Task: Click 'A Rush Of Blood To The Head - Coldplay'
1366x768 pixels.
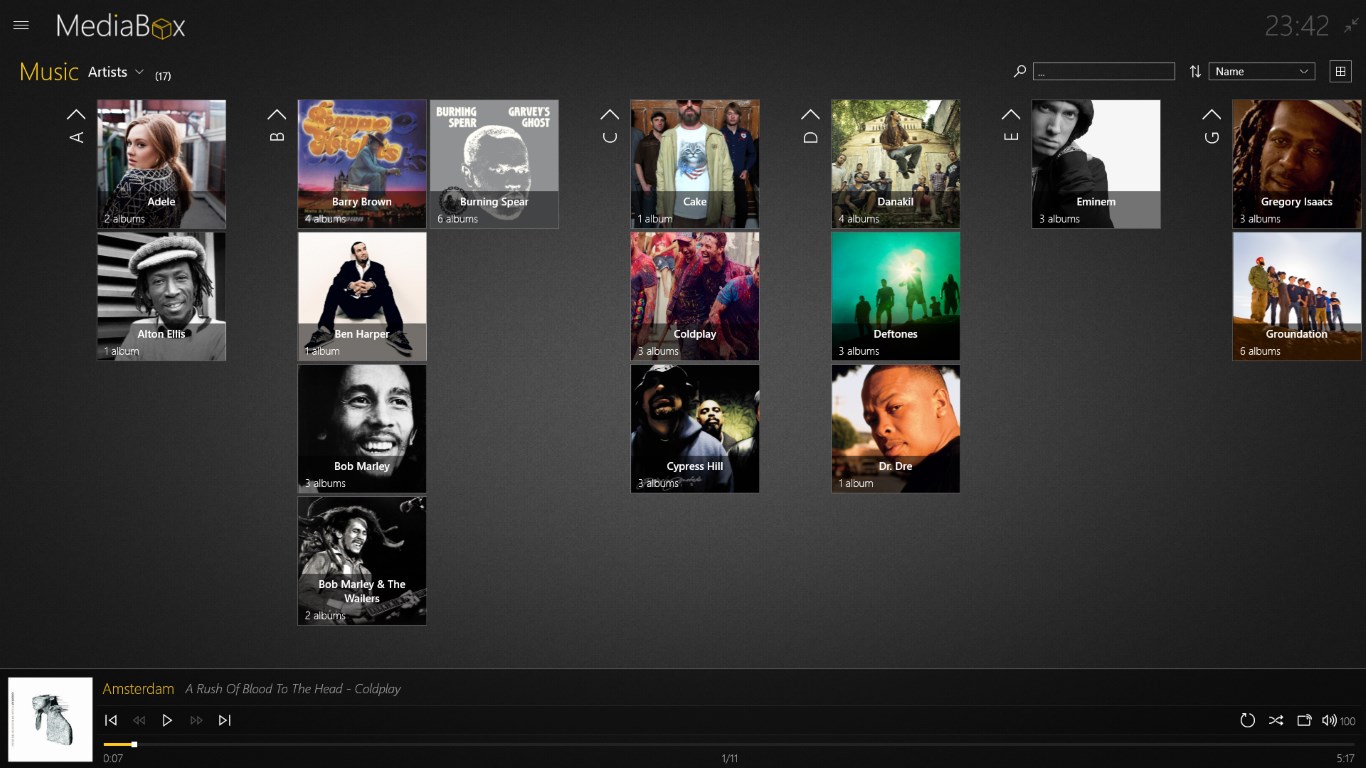Action: 293,689
